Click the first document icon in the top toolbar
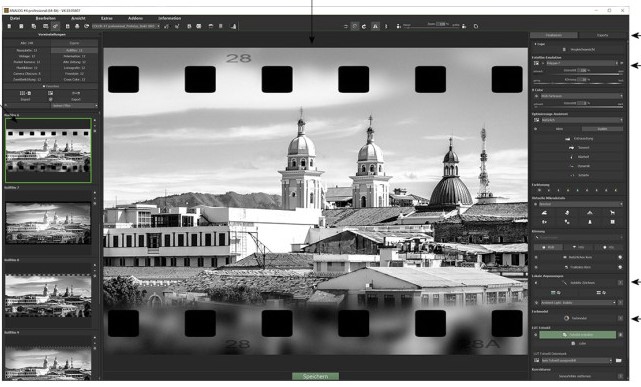Screen dimensions: 641x387 [9, 26]
